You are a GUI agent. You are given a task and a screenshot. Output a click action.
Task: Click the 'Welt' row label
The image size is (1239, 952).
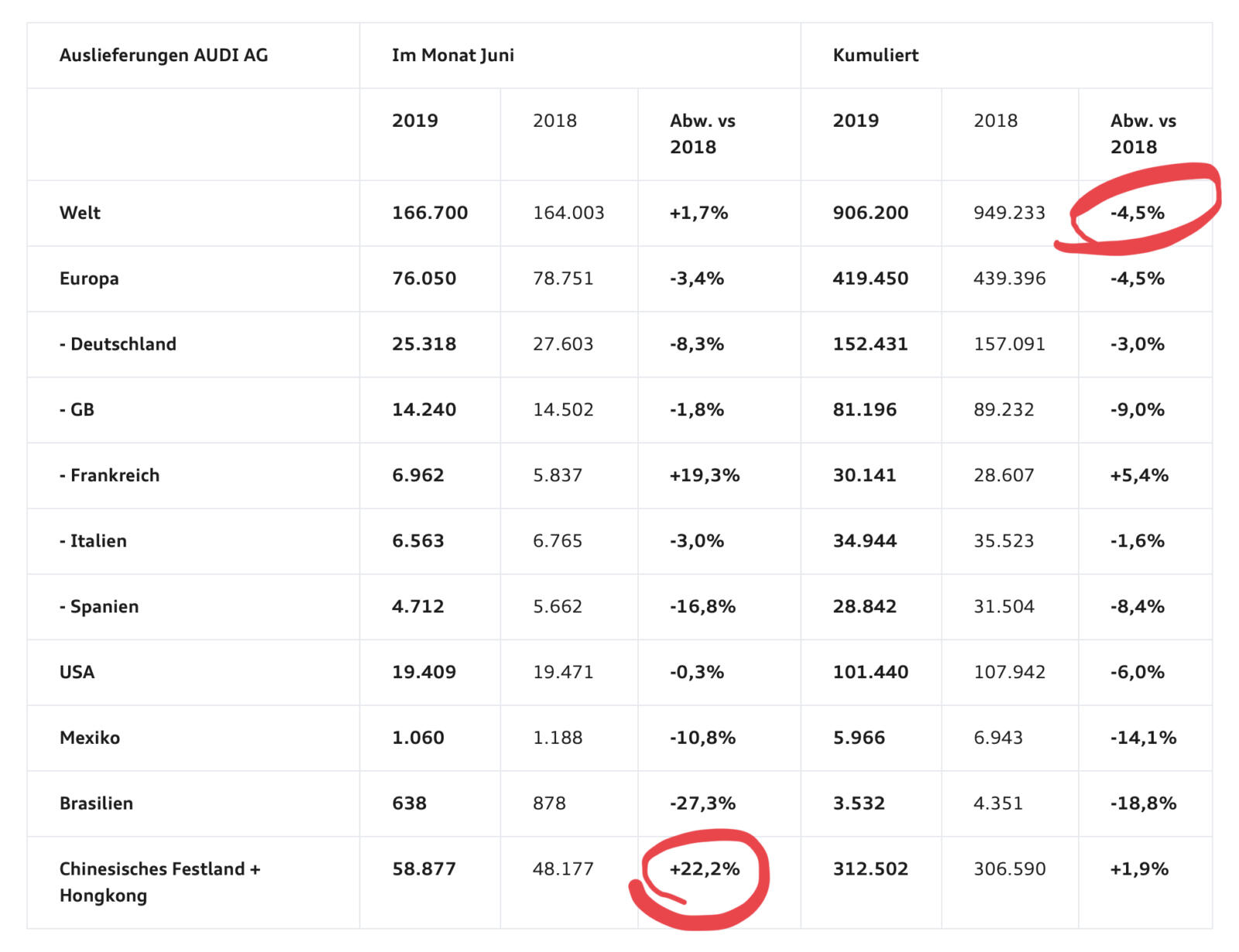tap(80, 213)
